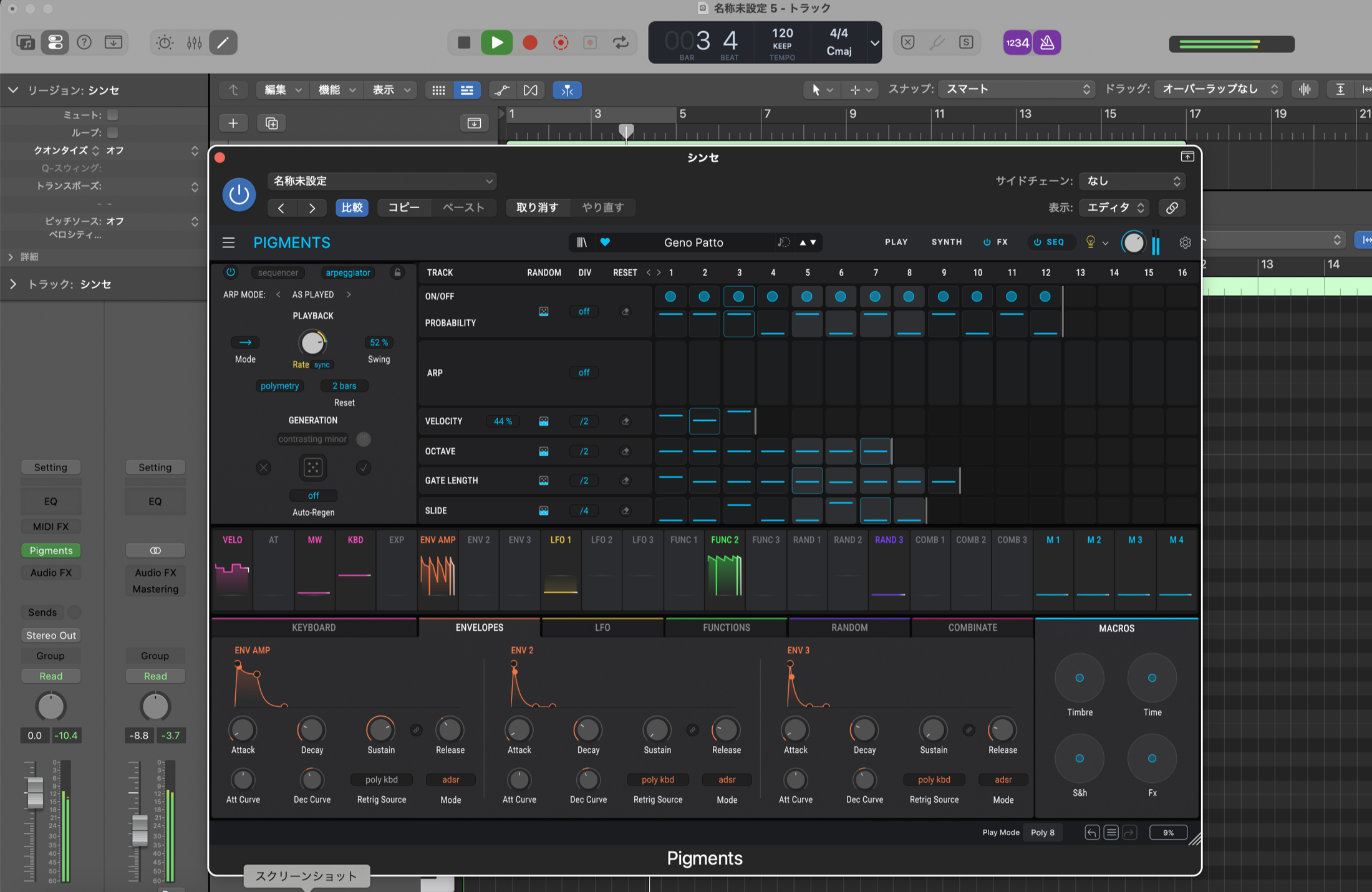The height and width of the screenshot is (892, 1372).
Task: Click the Solo S button in control bar
Action: point(966,42)
